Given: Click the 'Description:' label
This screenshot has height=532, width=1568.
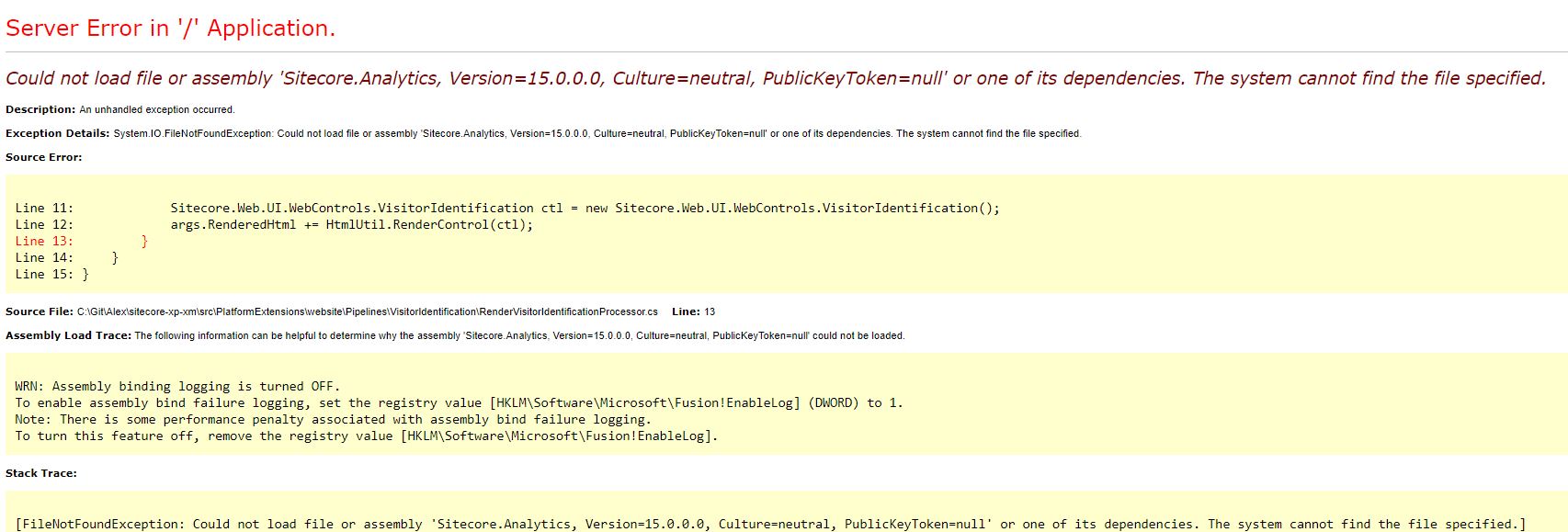Looking at the screenshot, I should (40, 109).
